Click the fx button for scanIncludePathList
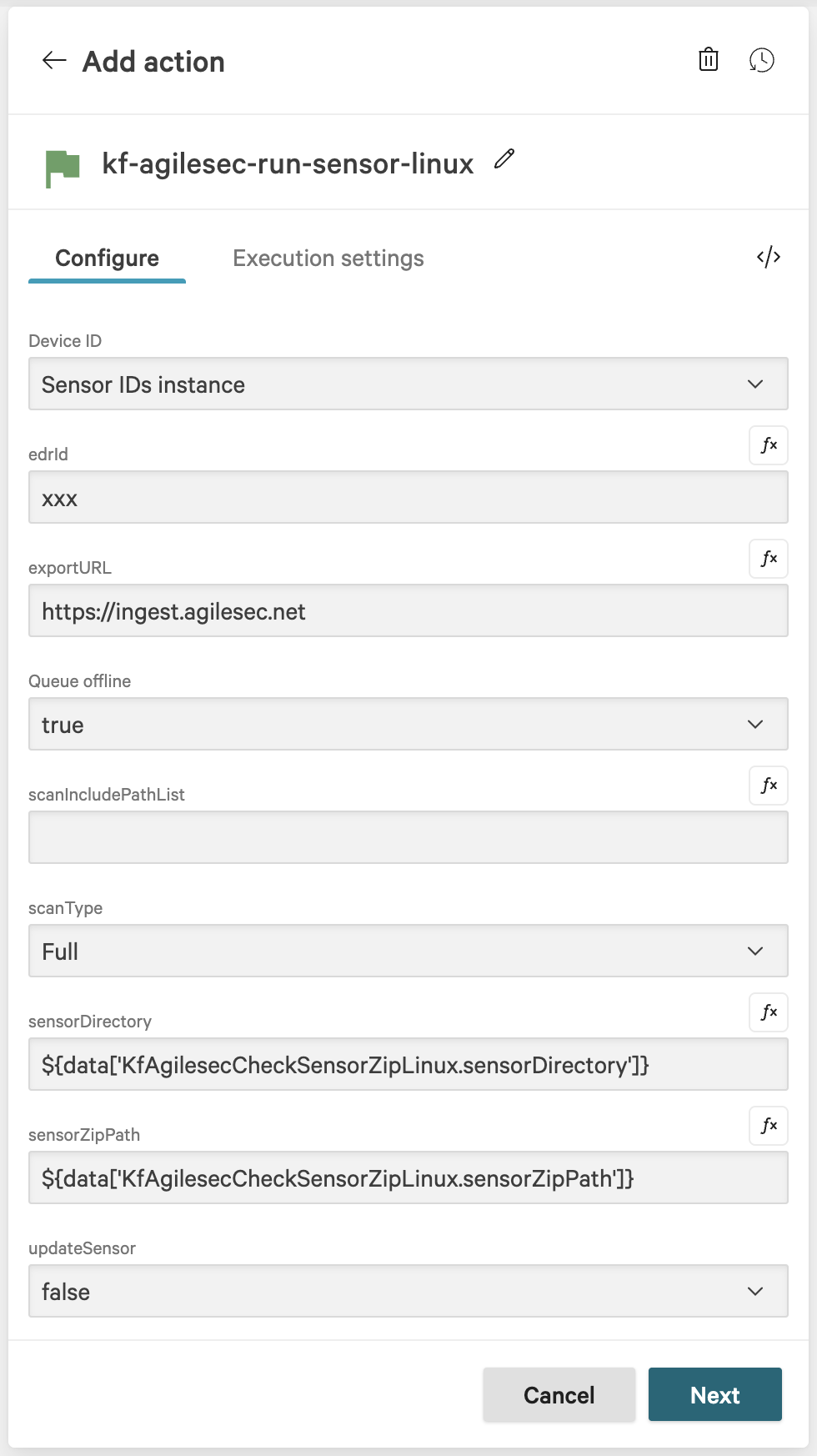Image resolution: width=817 pixels, height=1456 pixels. click(769, 786)
